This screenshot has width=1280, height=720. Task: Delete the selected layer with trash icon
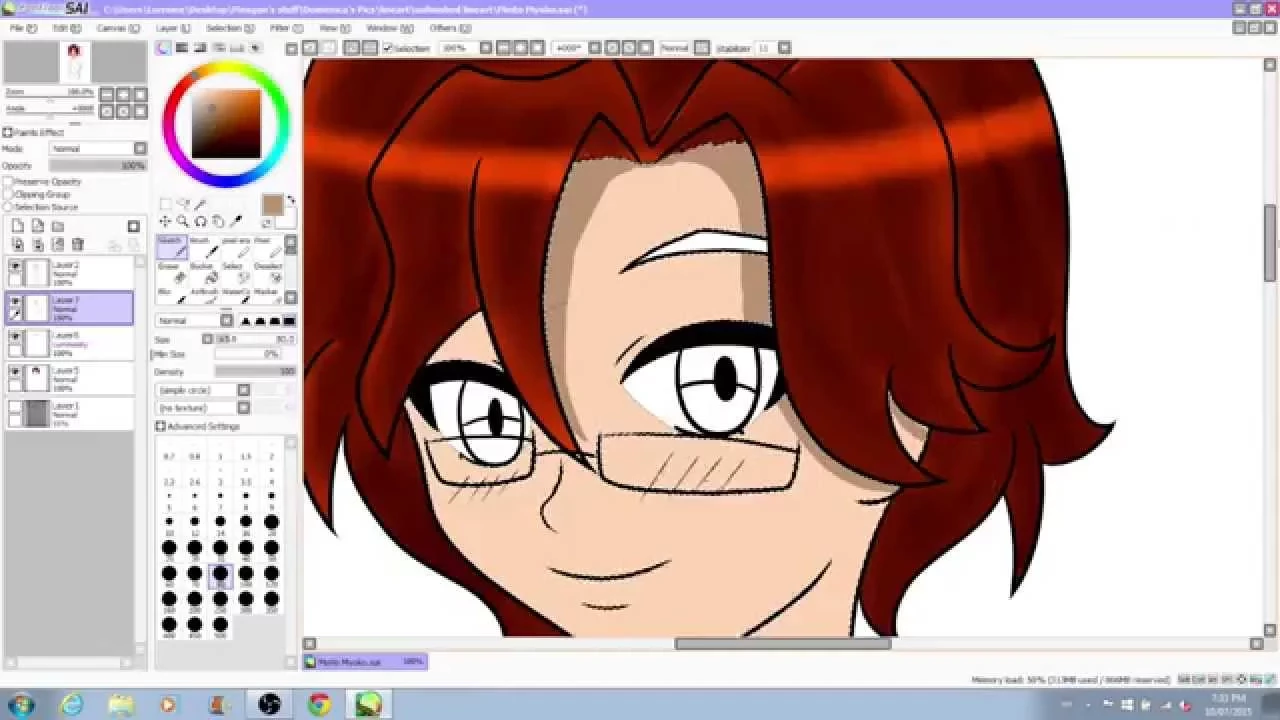(78, 244)
